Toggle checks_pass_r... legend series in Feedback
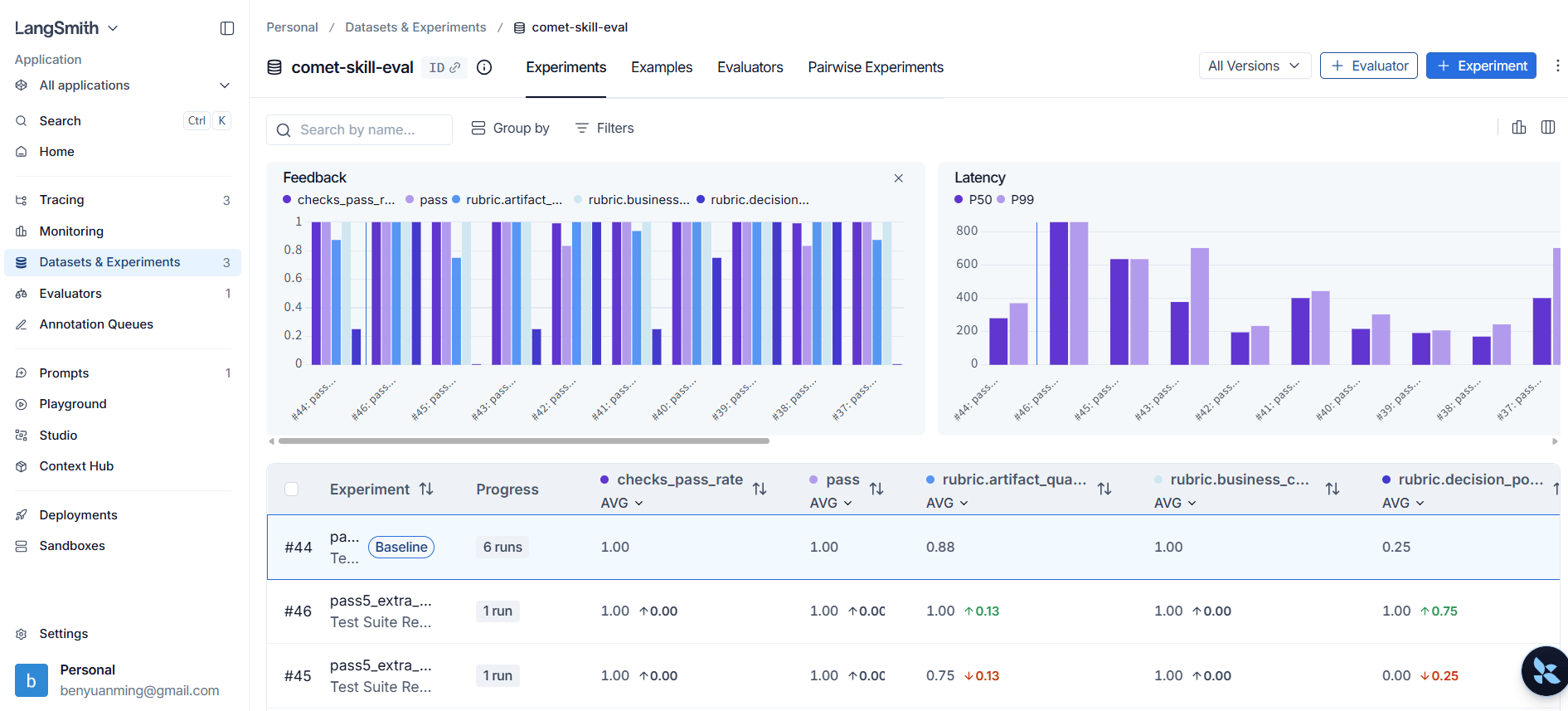The height and width of the screenshot is (711, 1568). point(339,200)
